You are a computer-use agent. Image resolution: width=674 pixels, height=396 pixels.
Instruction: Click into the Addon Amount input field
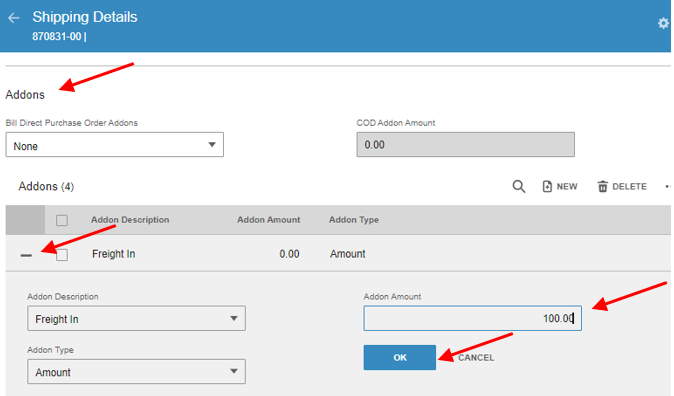[472, 318]
